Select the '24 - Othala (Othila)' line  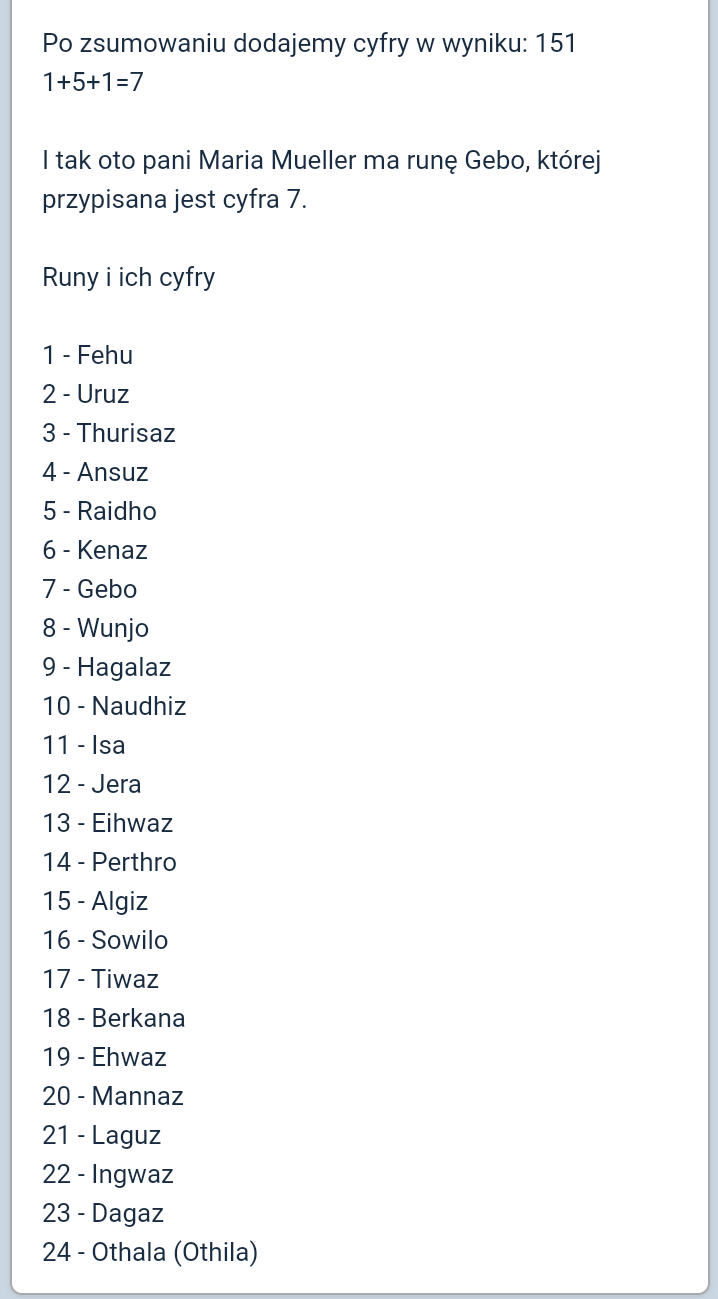click(150, 1252)
